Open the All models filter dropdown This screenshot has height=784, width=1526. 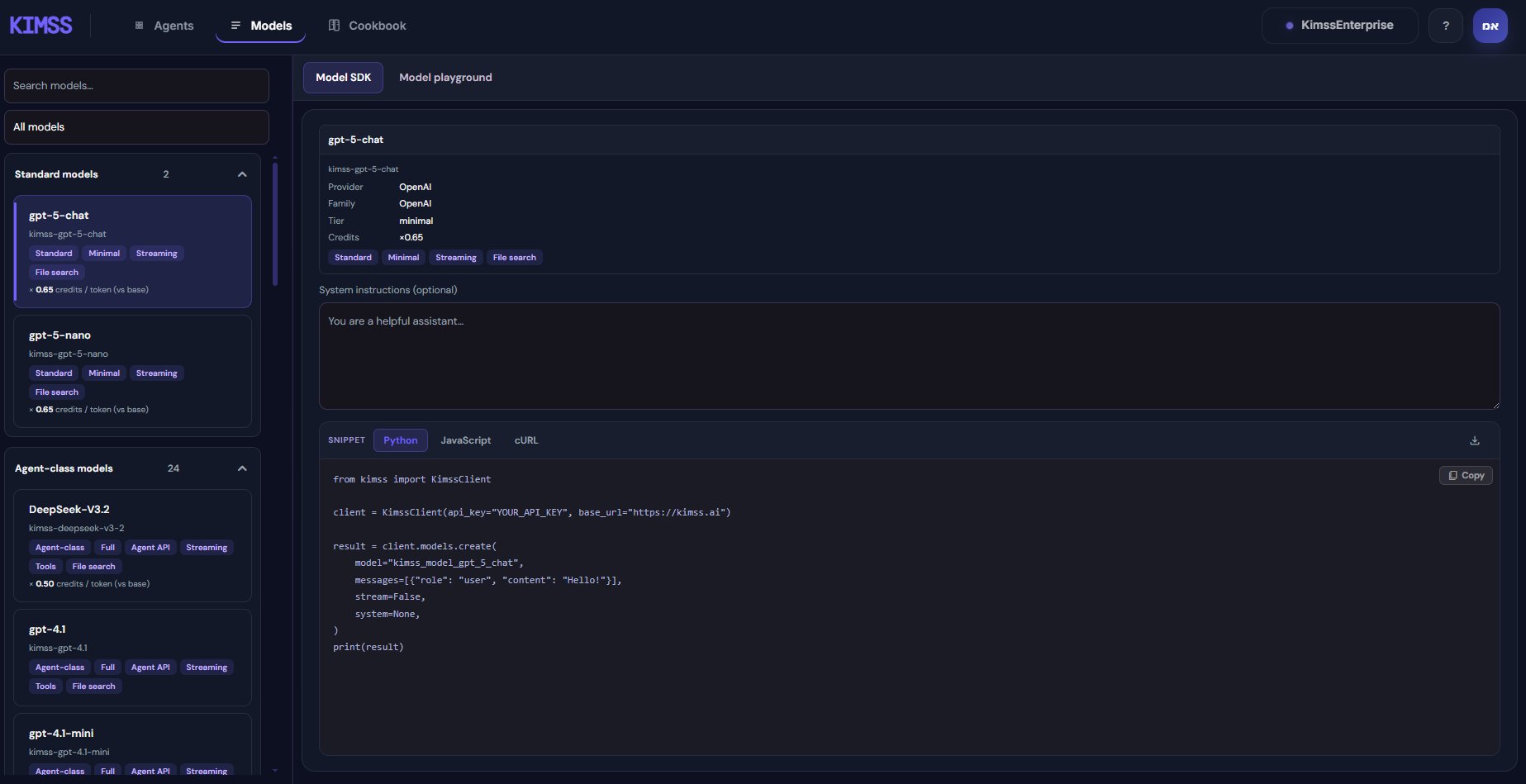point(136,127)
